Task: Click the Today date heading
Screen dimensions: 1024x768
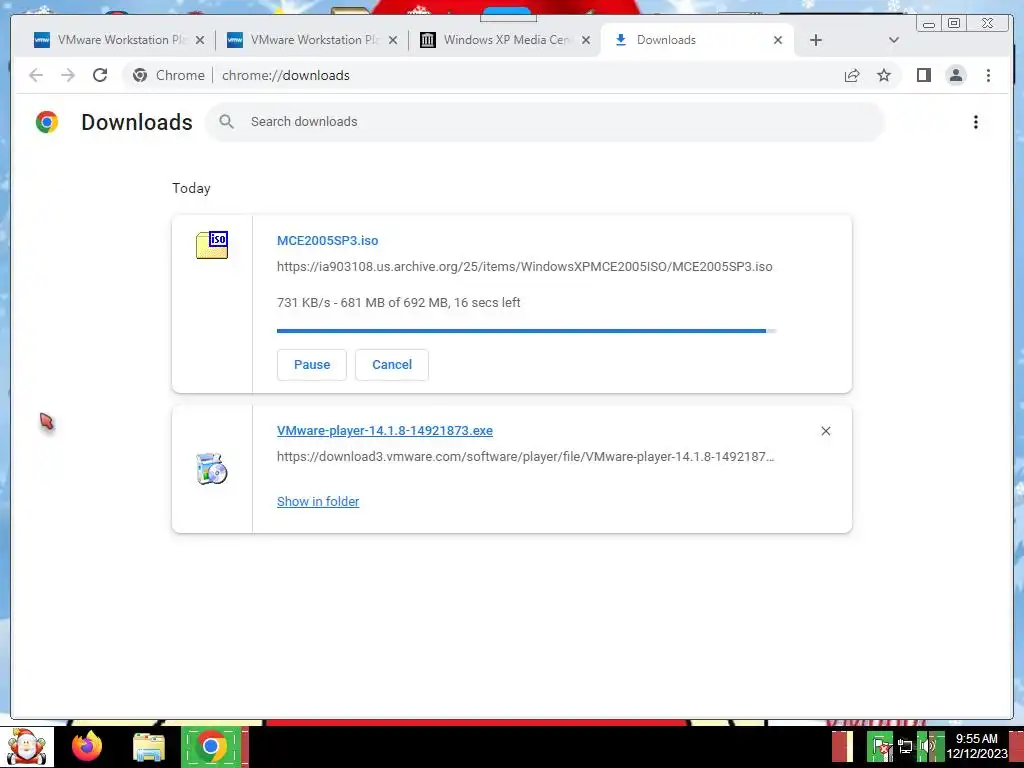Action: 191,188
